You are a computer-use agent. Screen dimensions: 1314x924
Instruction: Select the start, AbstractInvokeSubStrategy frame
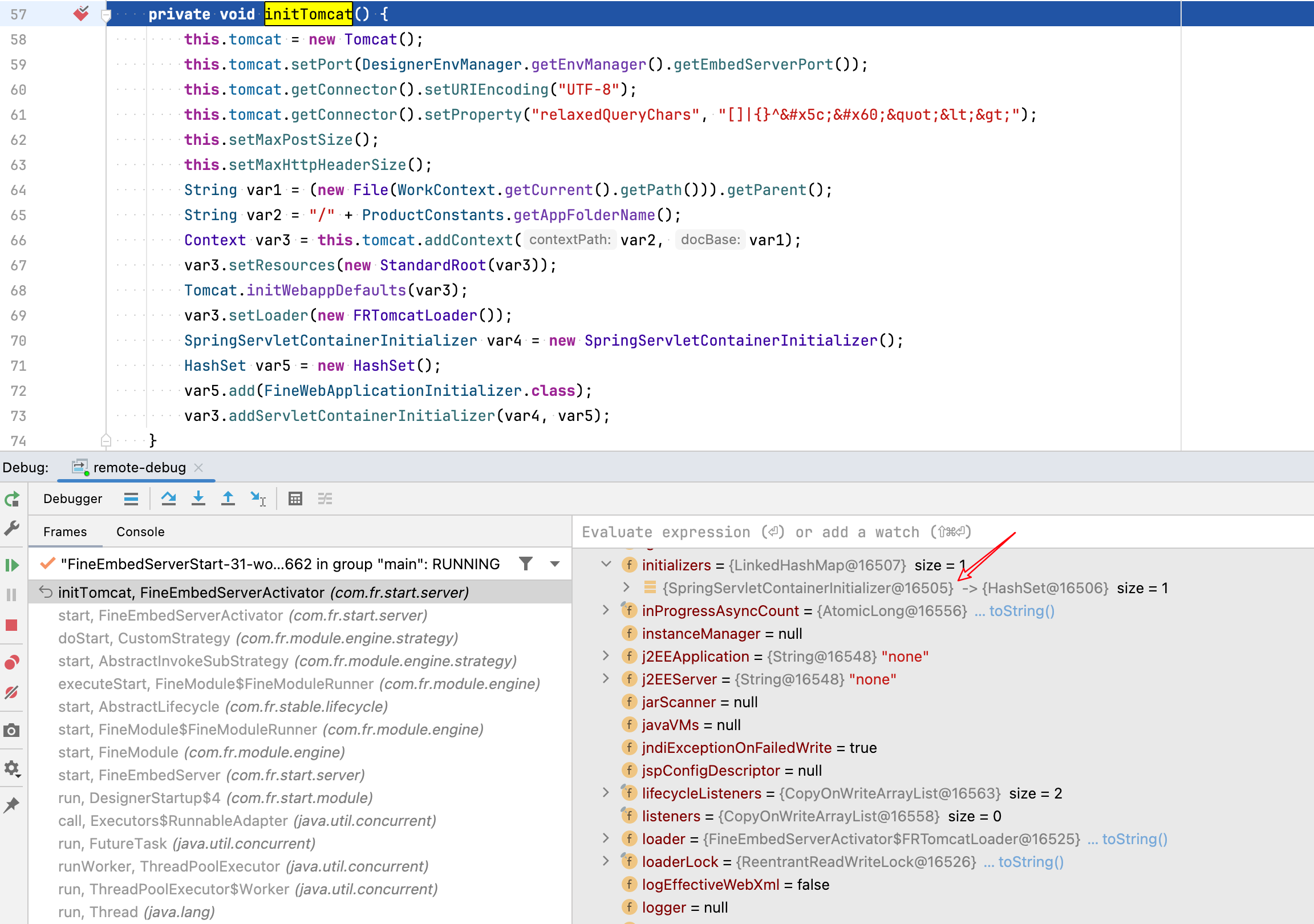pos(300,660)
